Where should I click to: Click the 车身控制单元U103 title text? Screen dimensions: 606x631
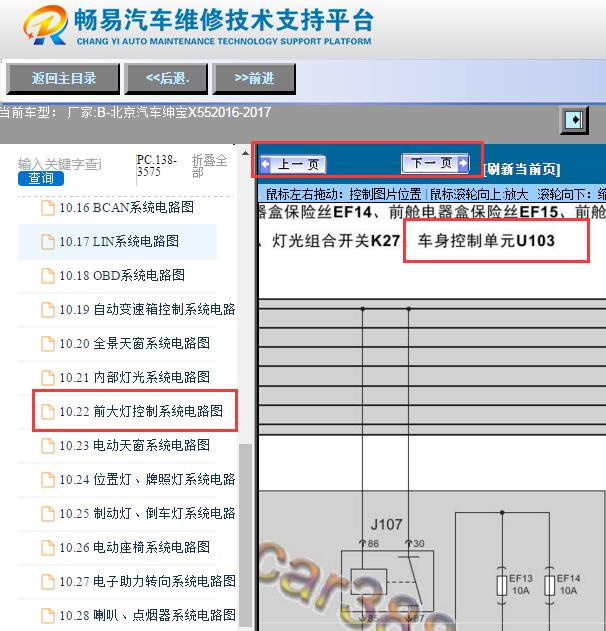click(x=486, y=241)
